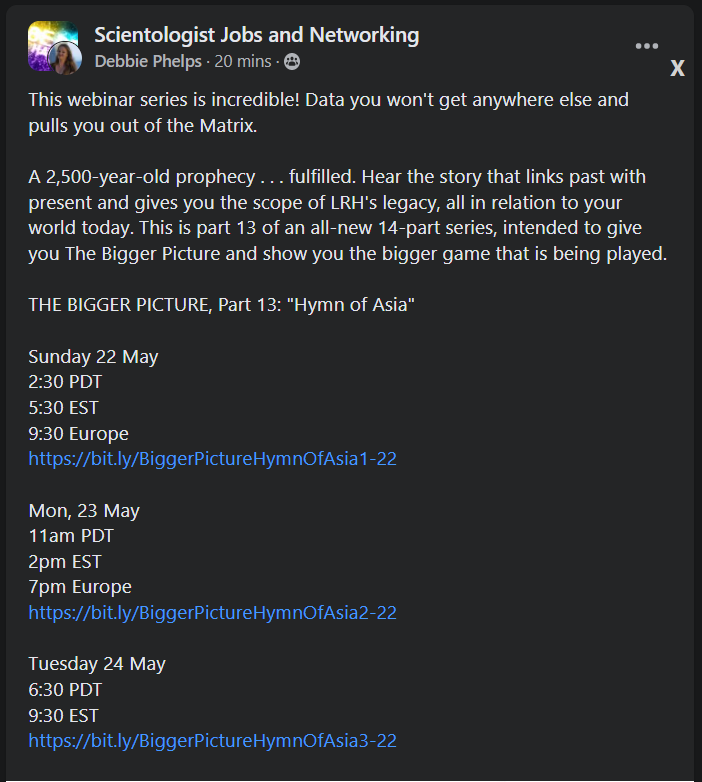Click the "Tuesday 24 May" date line
The height and width of the screenshot is (782, 702).
pyautogui.click(x=97, y=664)
